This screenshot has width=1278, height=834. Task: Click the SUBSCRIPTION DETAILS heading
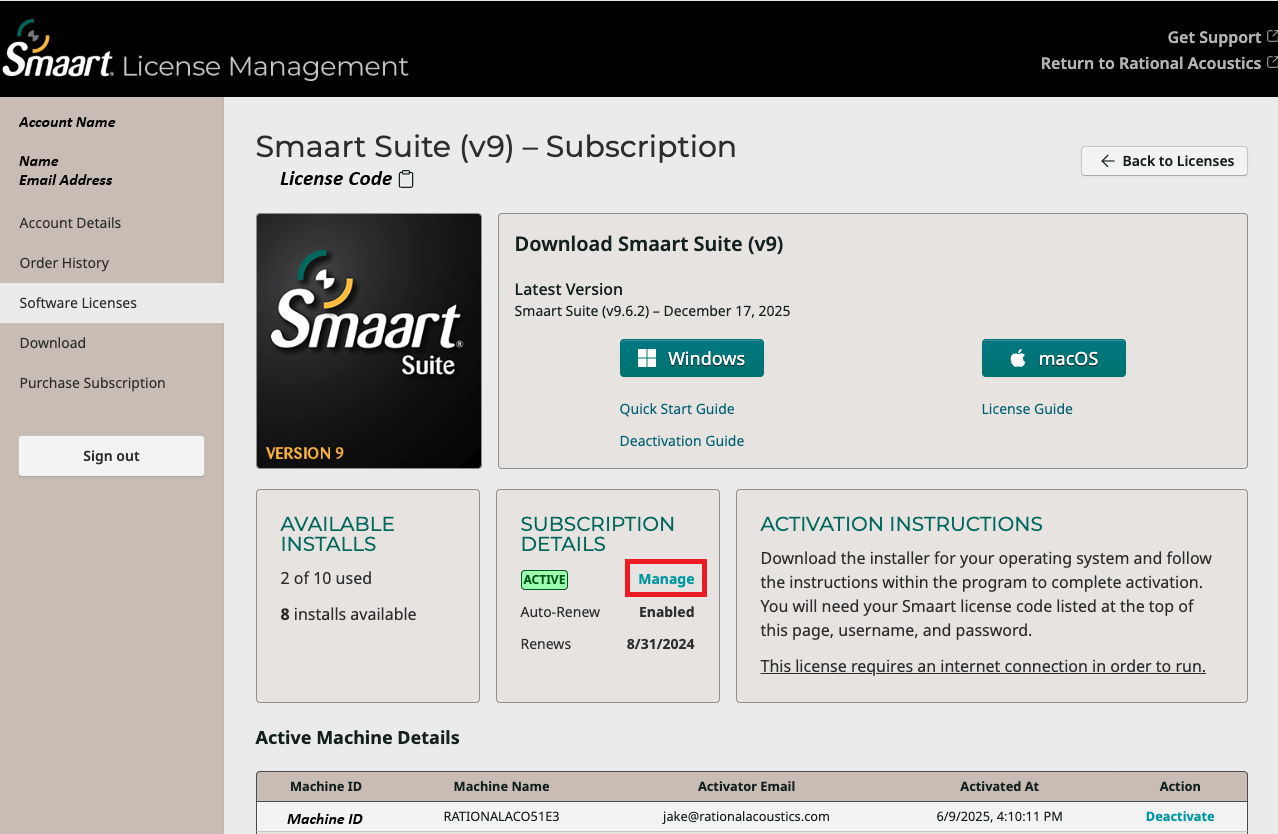[x=597, y=534]
